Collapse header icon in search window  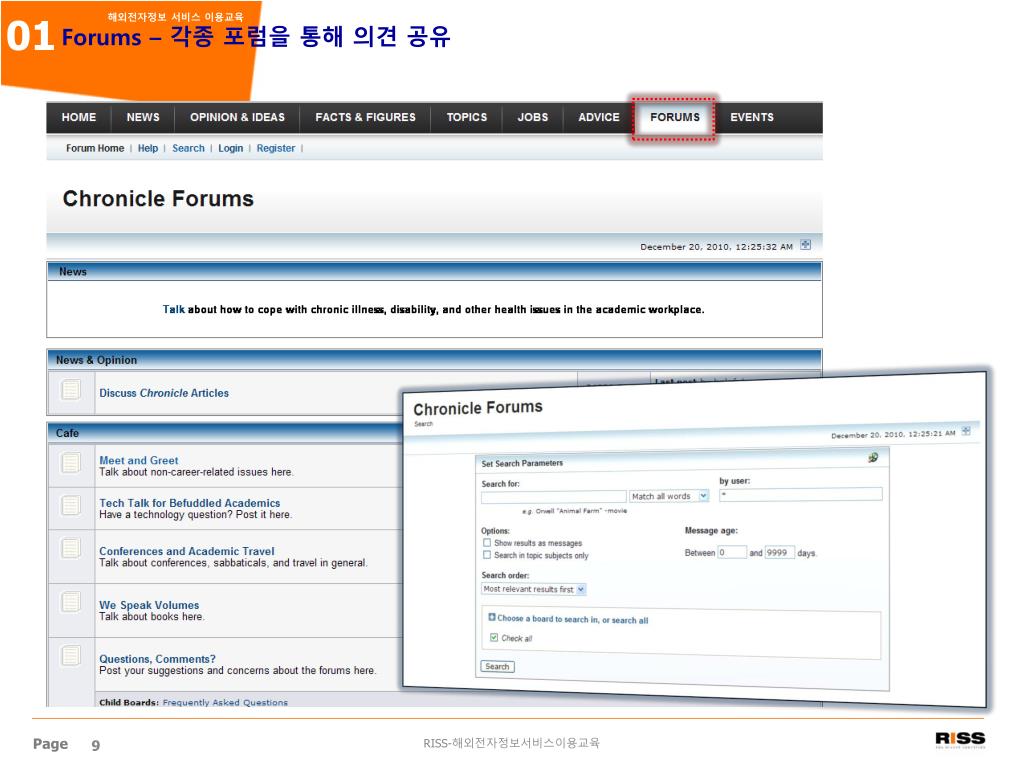pos(966,431)
